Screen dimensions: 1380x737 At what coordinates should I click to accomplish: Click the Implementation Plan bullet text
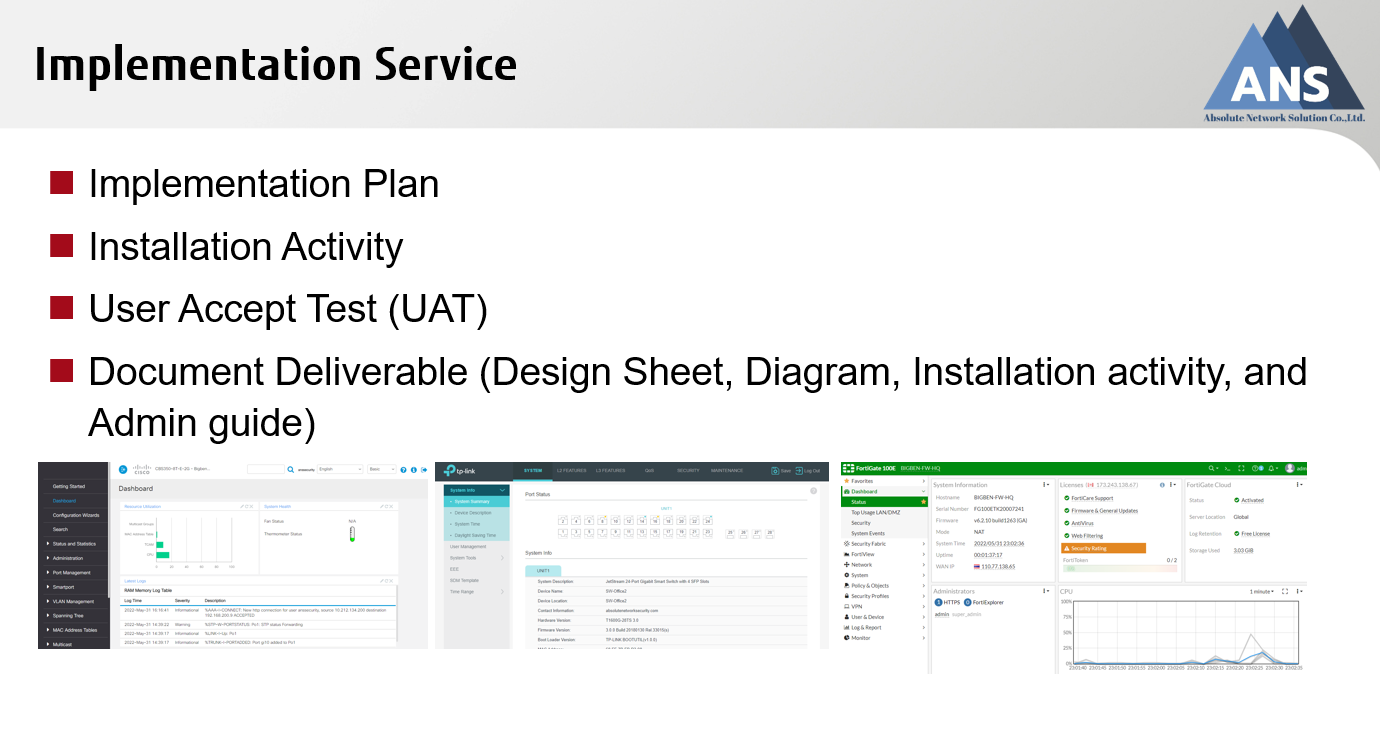click(264, 184)
